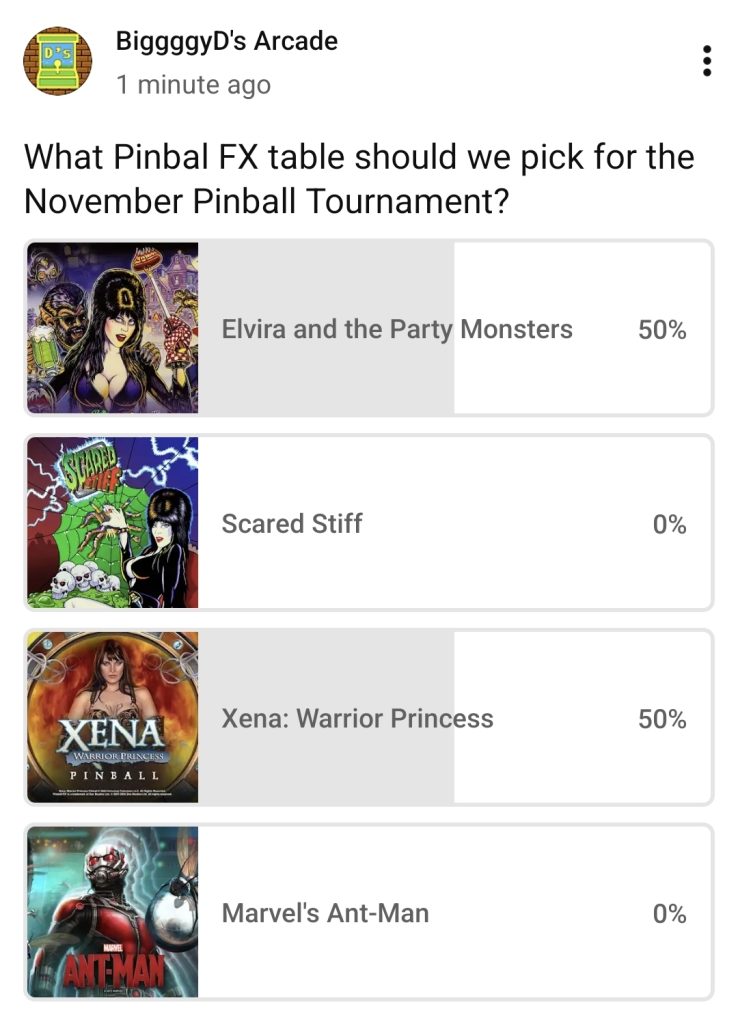
Task: Open the three-dot post options menu
Action: (707, 61)
